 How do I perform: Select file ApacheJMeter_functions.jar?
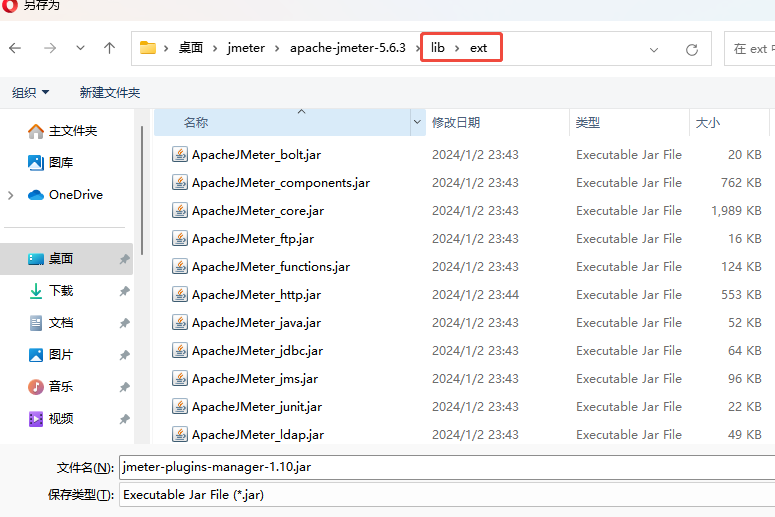point(271,267)
